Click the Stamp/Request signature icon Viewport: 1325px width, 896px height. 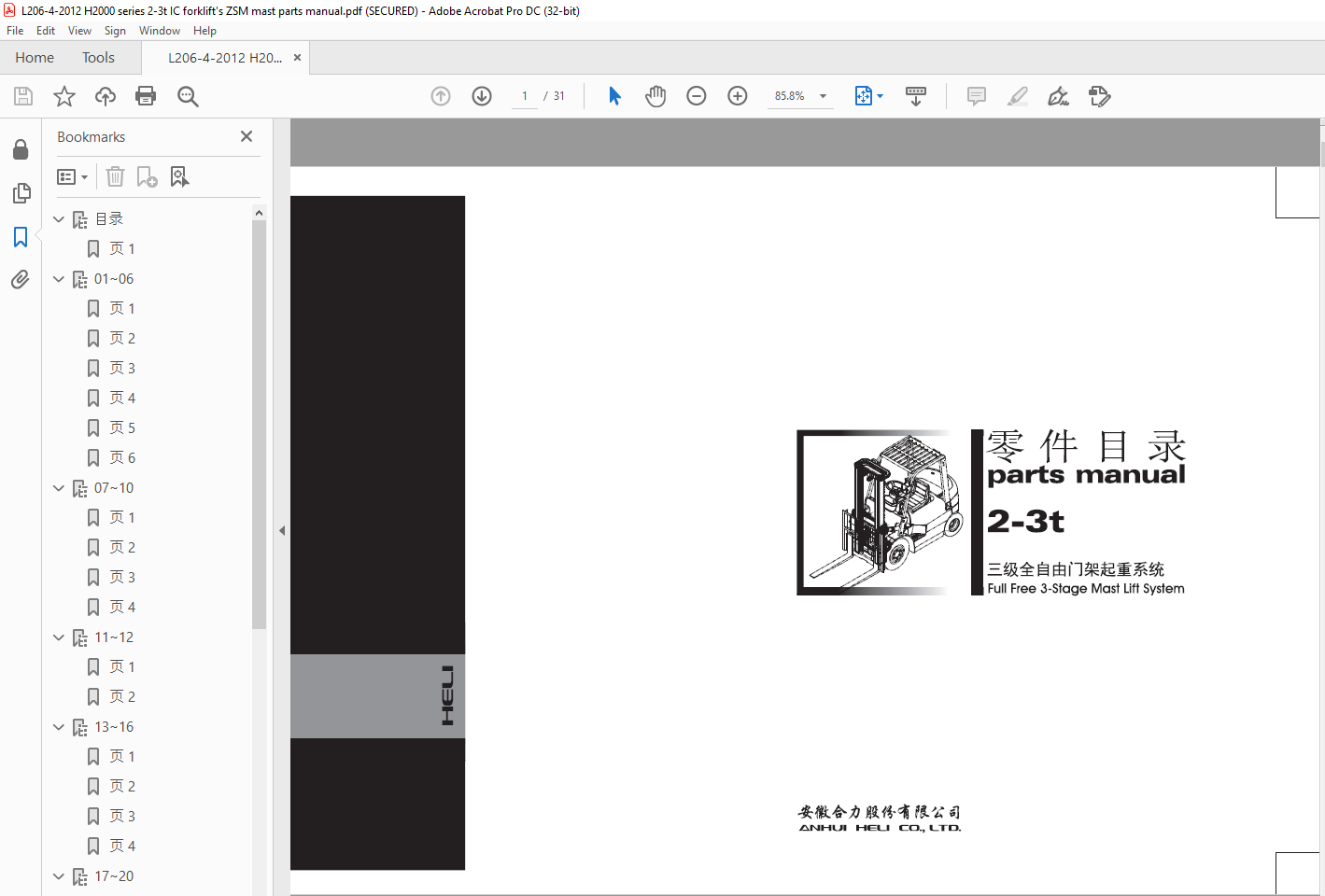coord(1100,96)
